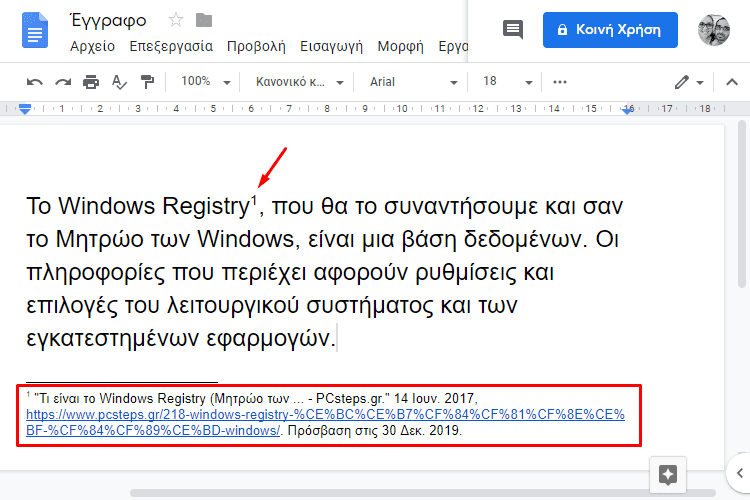Click the Κοινή Χρήση share button

[610, 30]
